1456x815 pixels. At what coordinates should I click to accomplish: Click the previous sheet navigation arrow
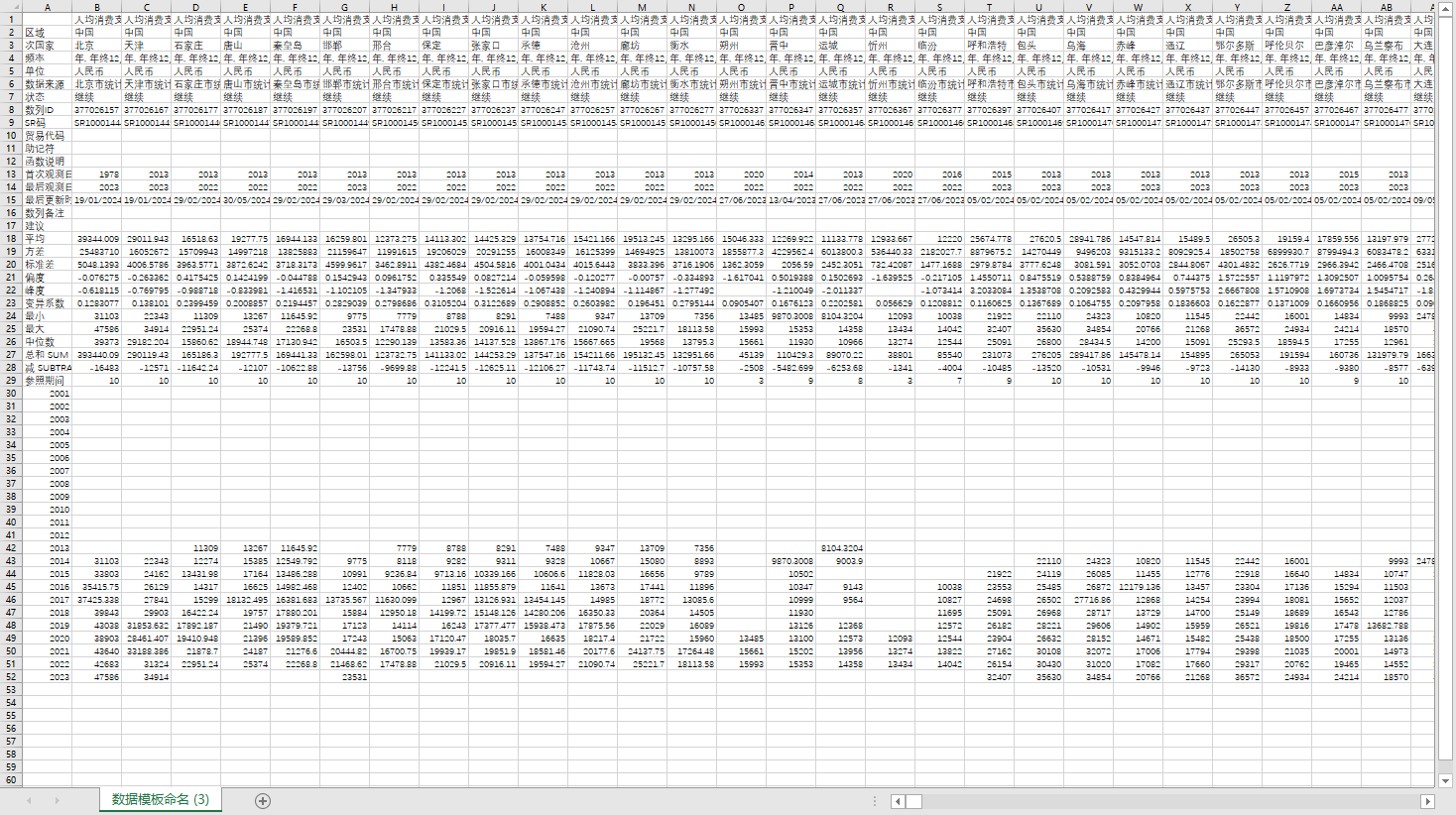click(x=29, y=800)
